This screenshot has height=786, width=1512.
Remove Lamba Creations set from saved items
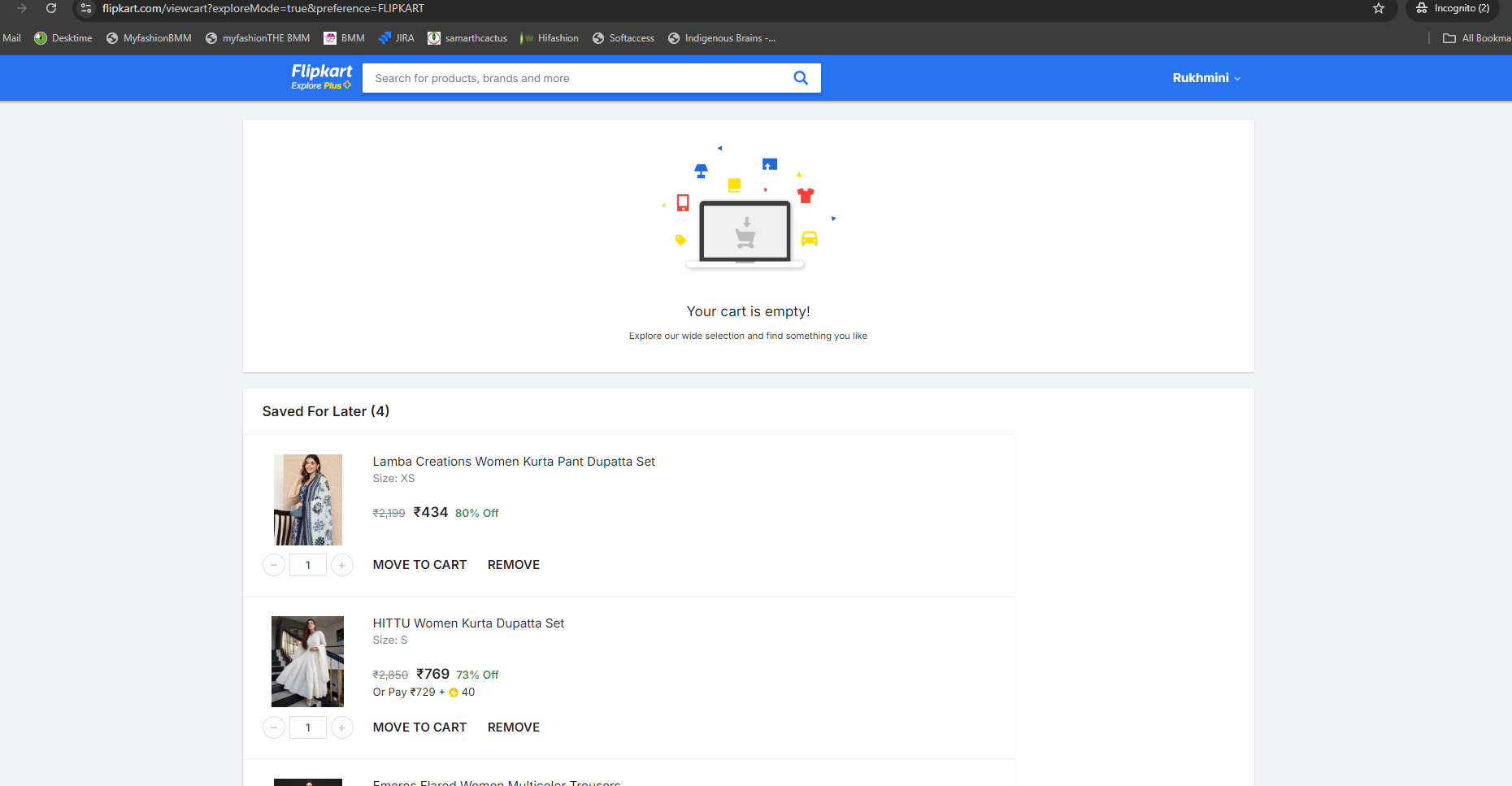click(x=514, y=565)
